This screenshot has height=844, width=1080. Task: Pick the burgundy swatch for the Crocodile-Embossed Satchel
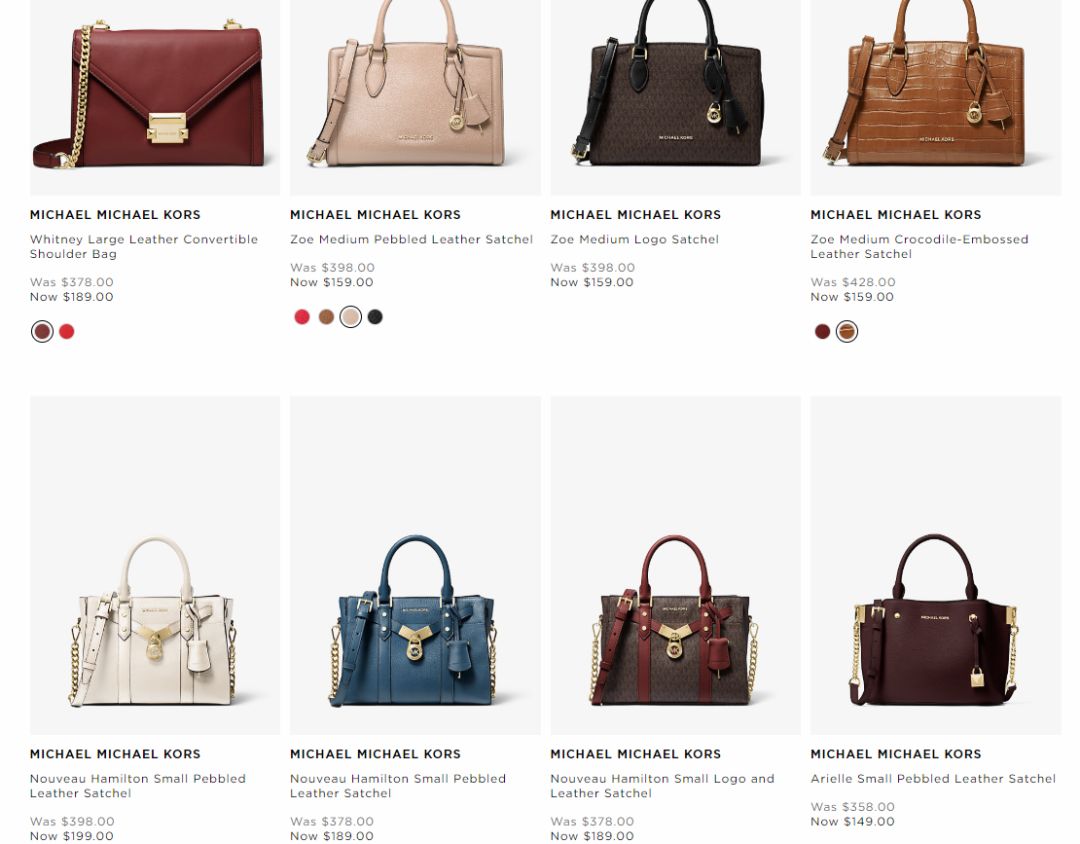point(822,331)
